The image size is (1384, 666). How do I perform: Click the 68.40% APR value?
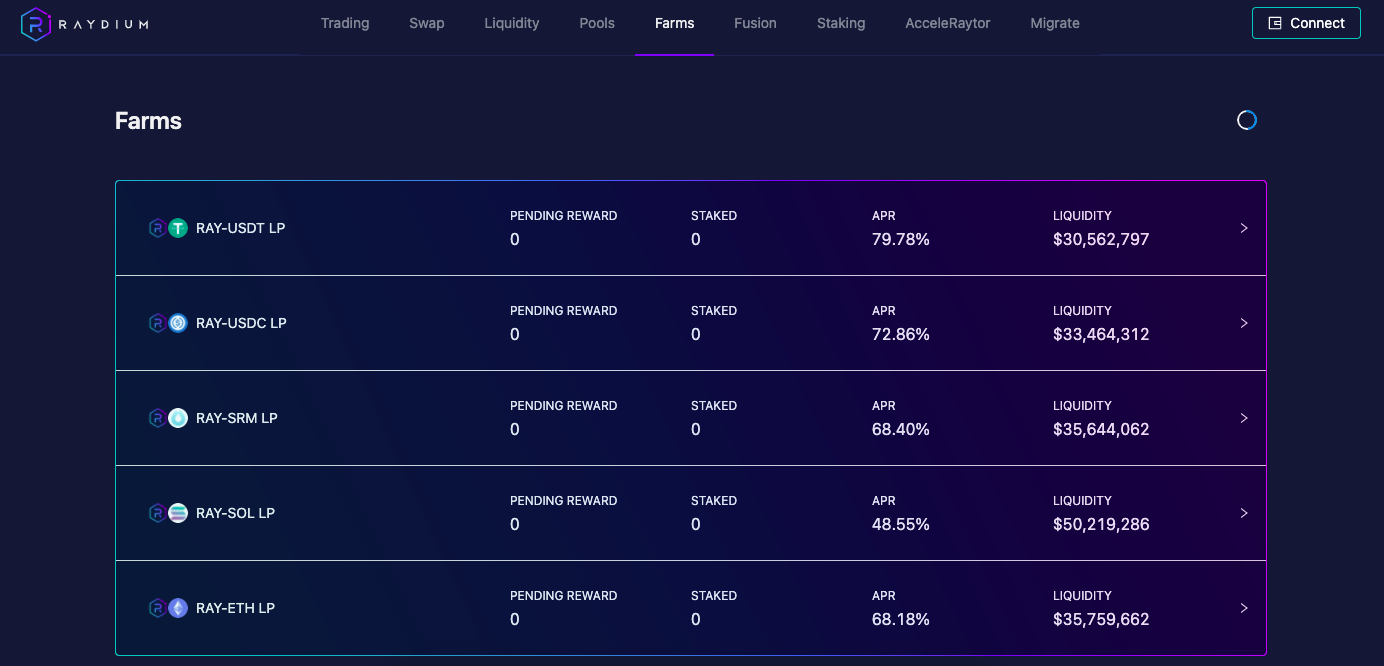[901, 429]
